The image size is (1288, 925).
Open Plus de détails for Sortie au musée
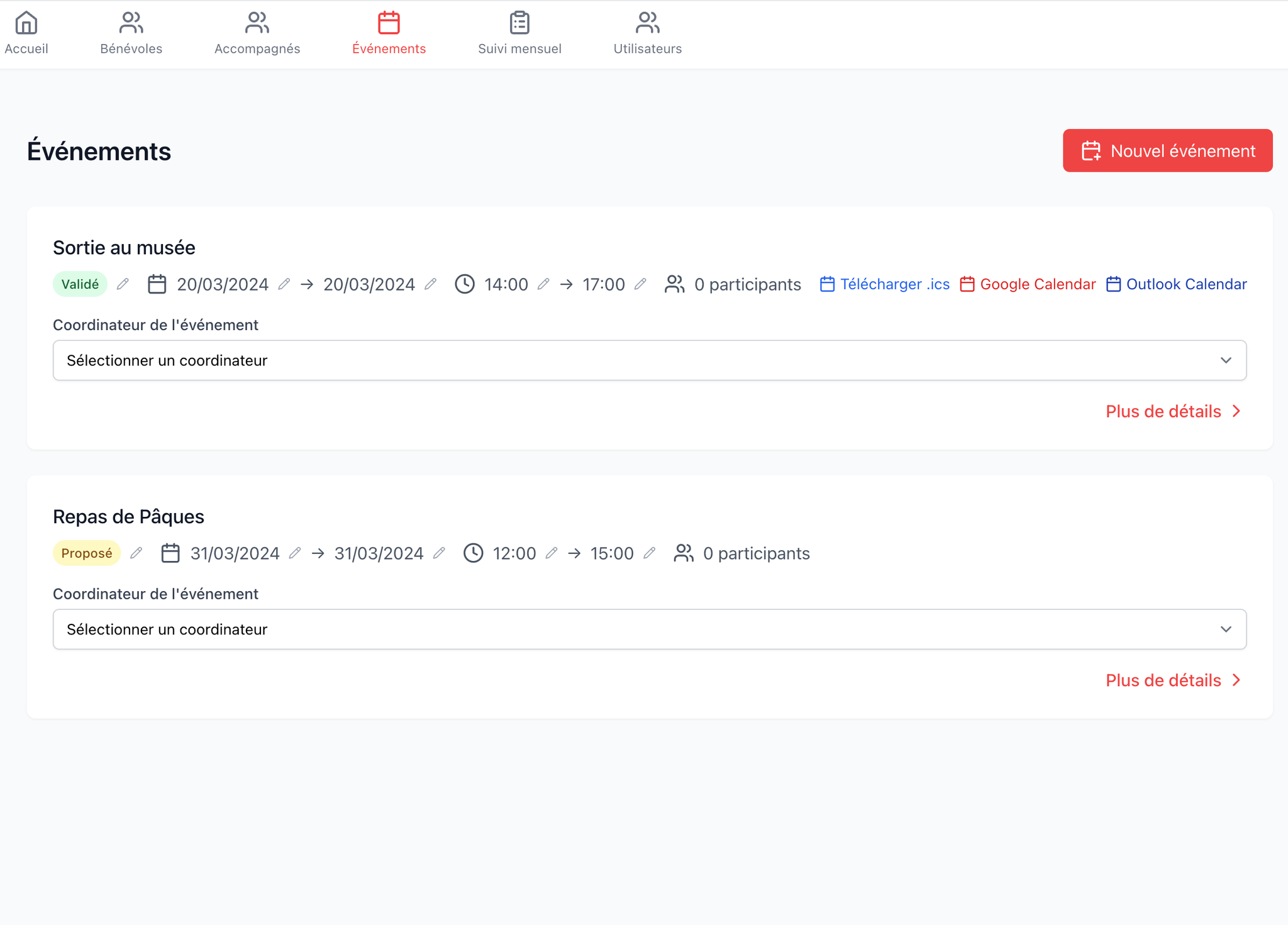click(1174, 411)
